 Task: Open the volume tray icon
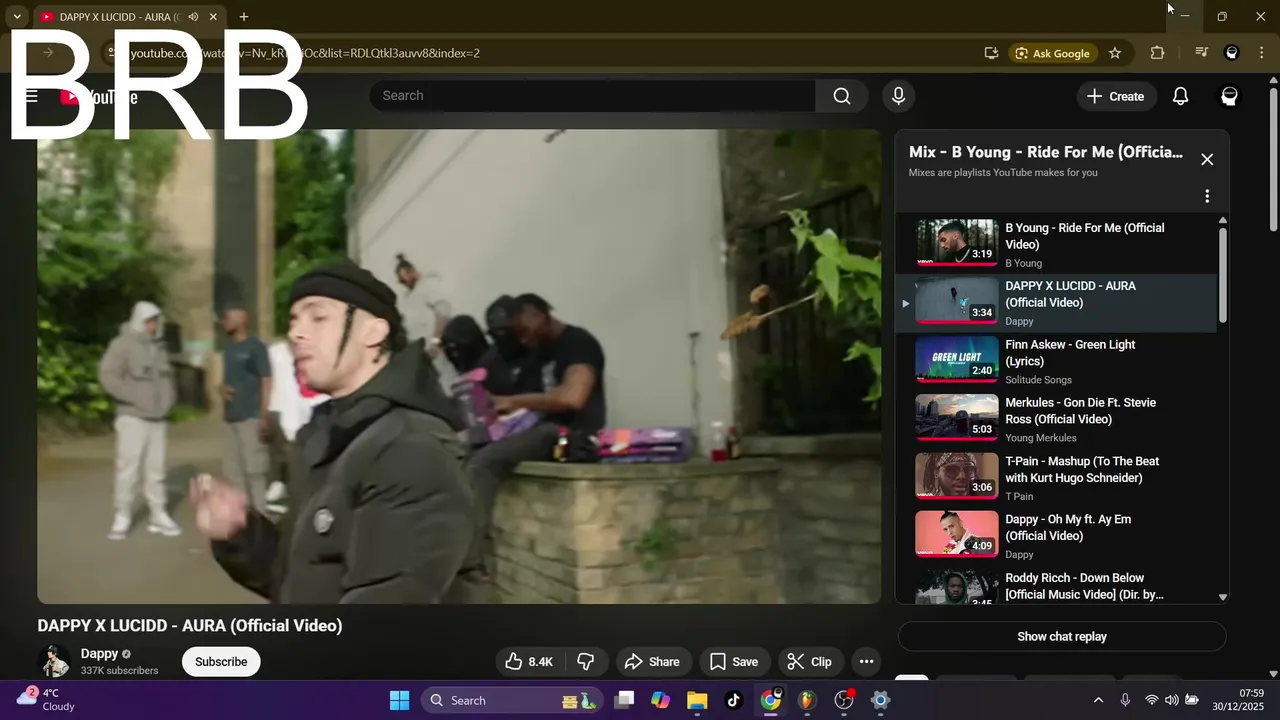click(x=1171, y=700)
